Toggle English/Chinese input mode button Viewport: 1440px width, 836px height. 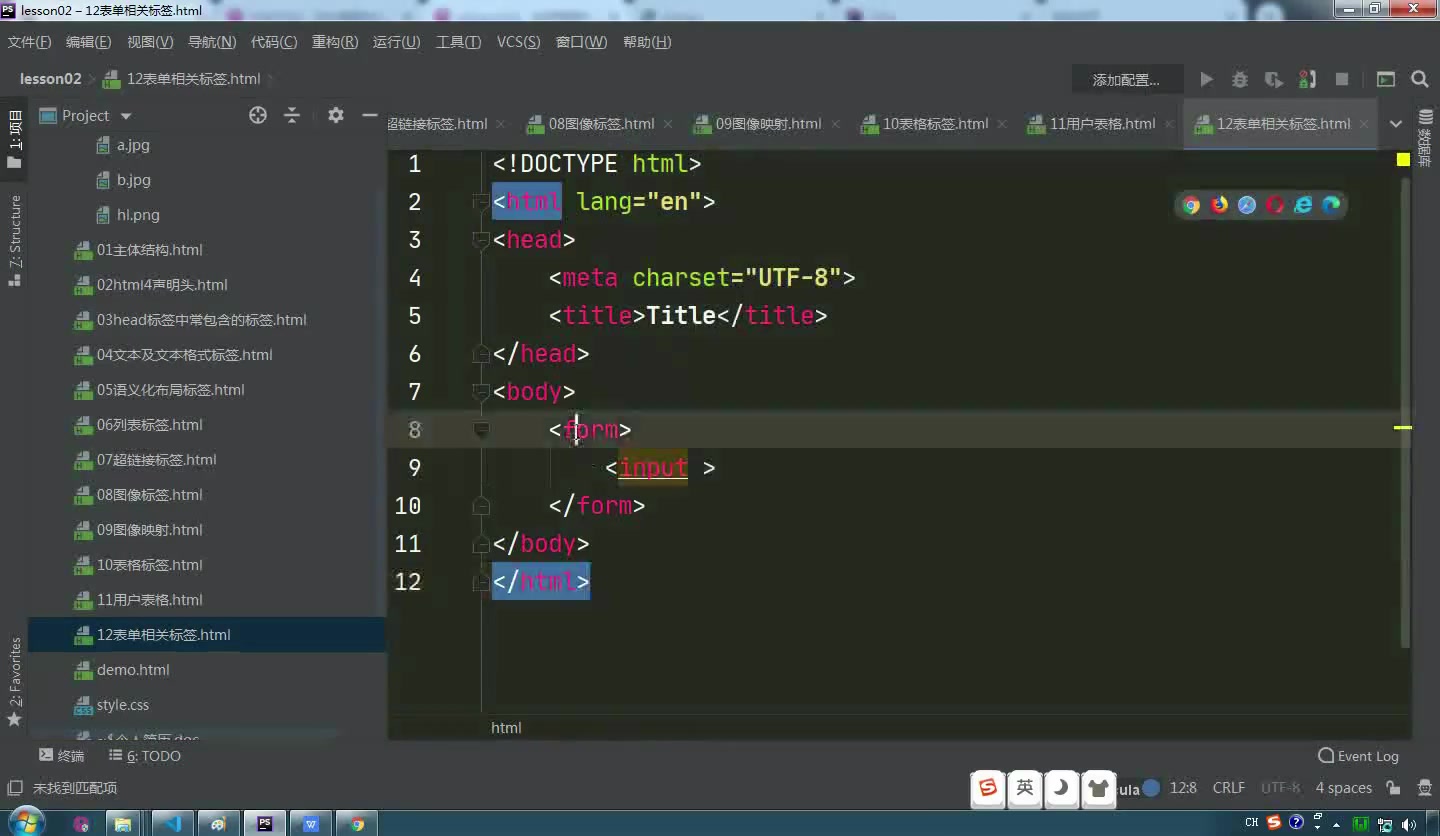click(x=1025, y=788)
